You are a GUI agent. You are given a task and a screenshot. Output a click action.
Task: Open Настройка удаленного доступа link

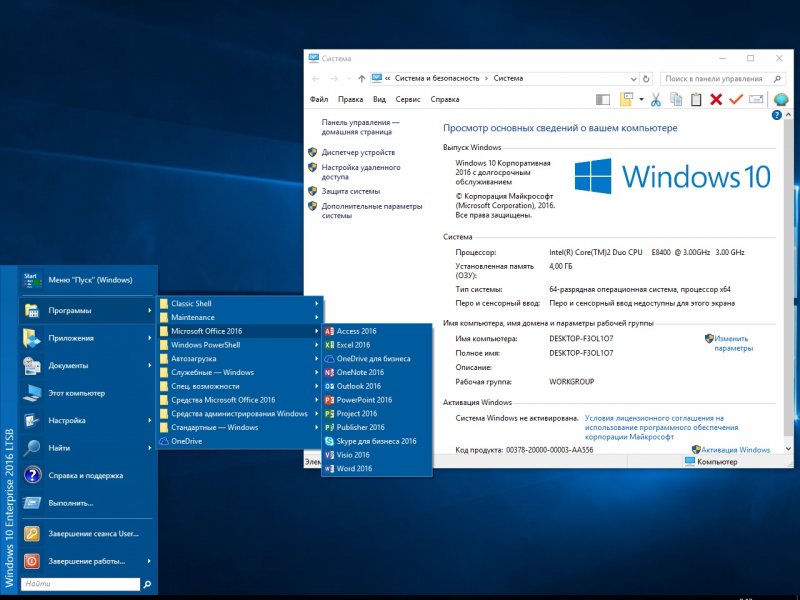tap(361, 172)
